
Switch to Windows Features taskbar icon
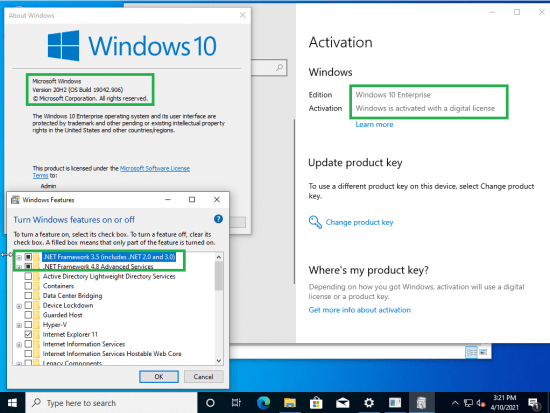[421, 403]
